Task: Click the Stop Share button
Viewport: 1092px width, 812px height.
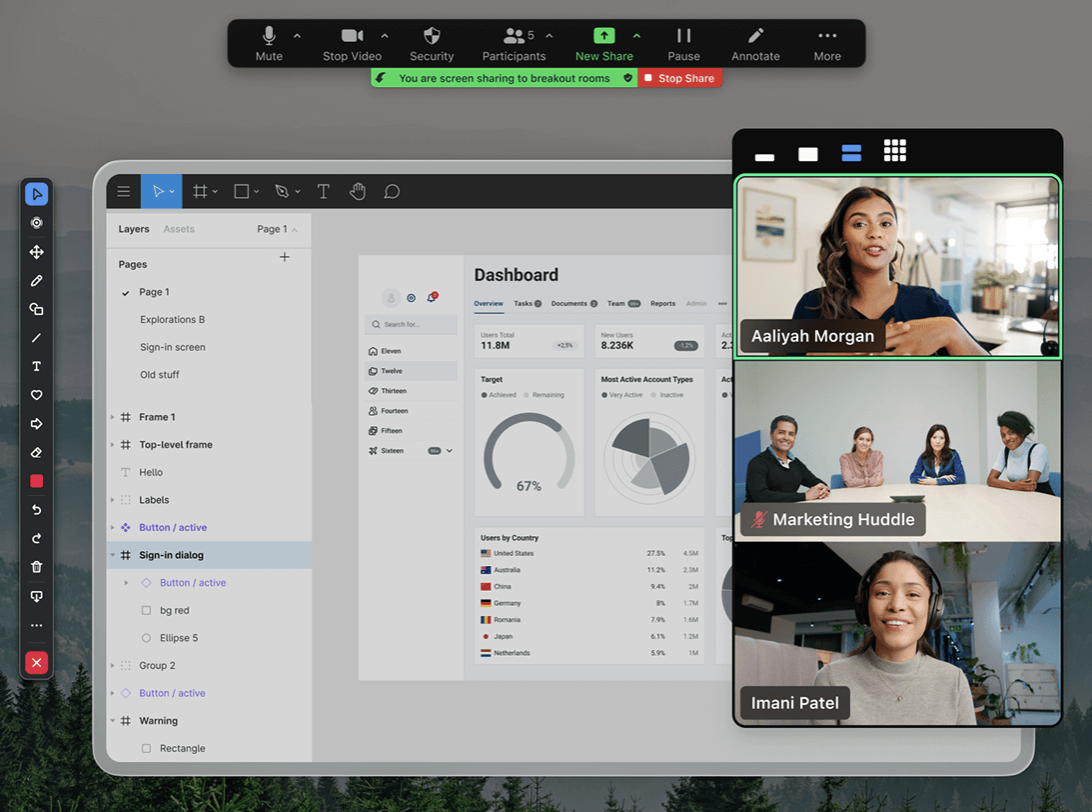Action: pos(680,77)
